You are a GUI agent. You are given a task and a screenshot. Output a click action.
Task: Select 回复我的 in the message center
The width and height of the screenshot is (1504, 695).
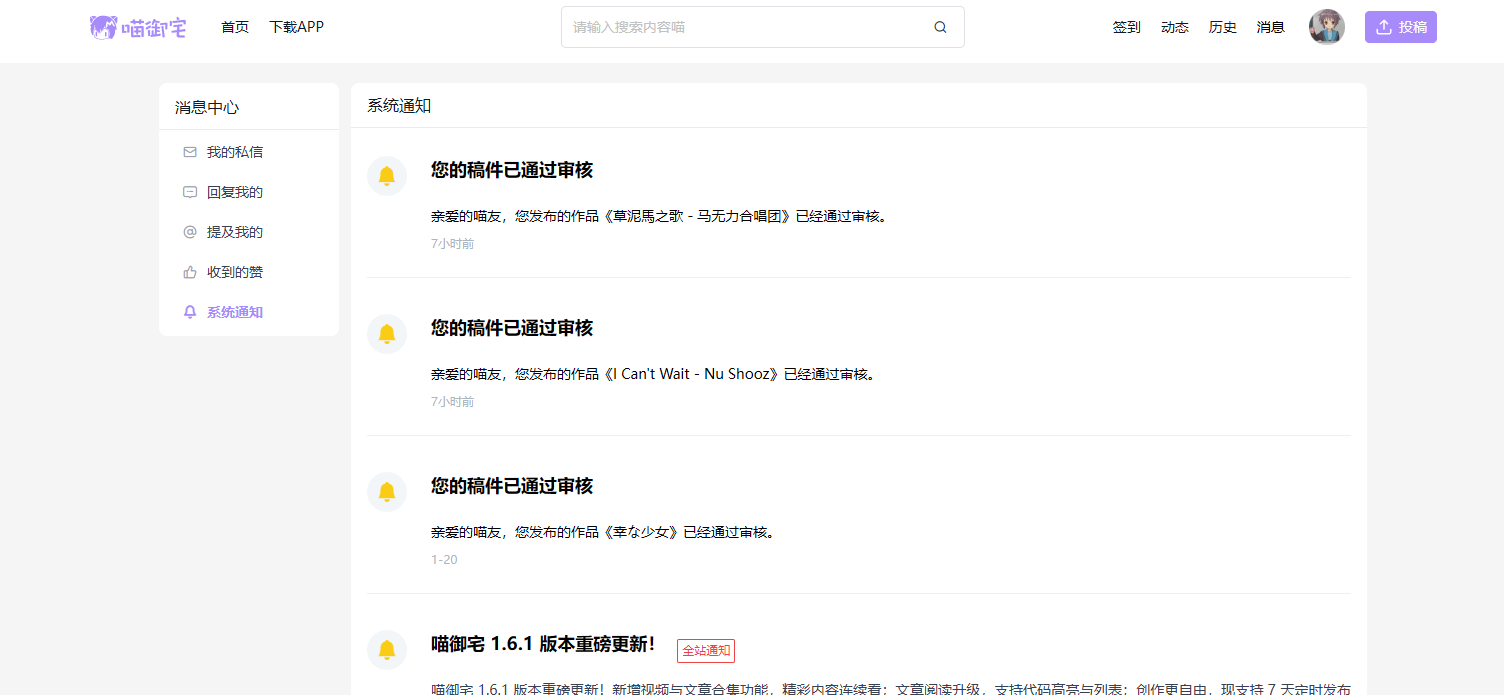point(234,192)
